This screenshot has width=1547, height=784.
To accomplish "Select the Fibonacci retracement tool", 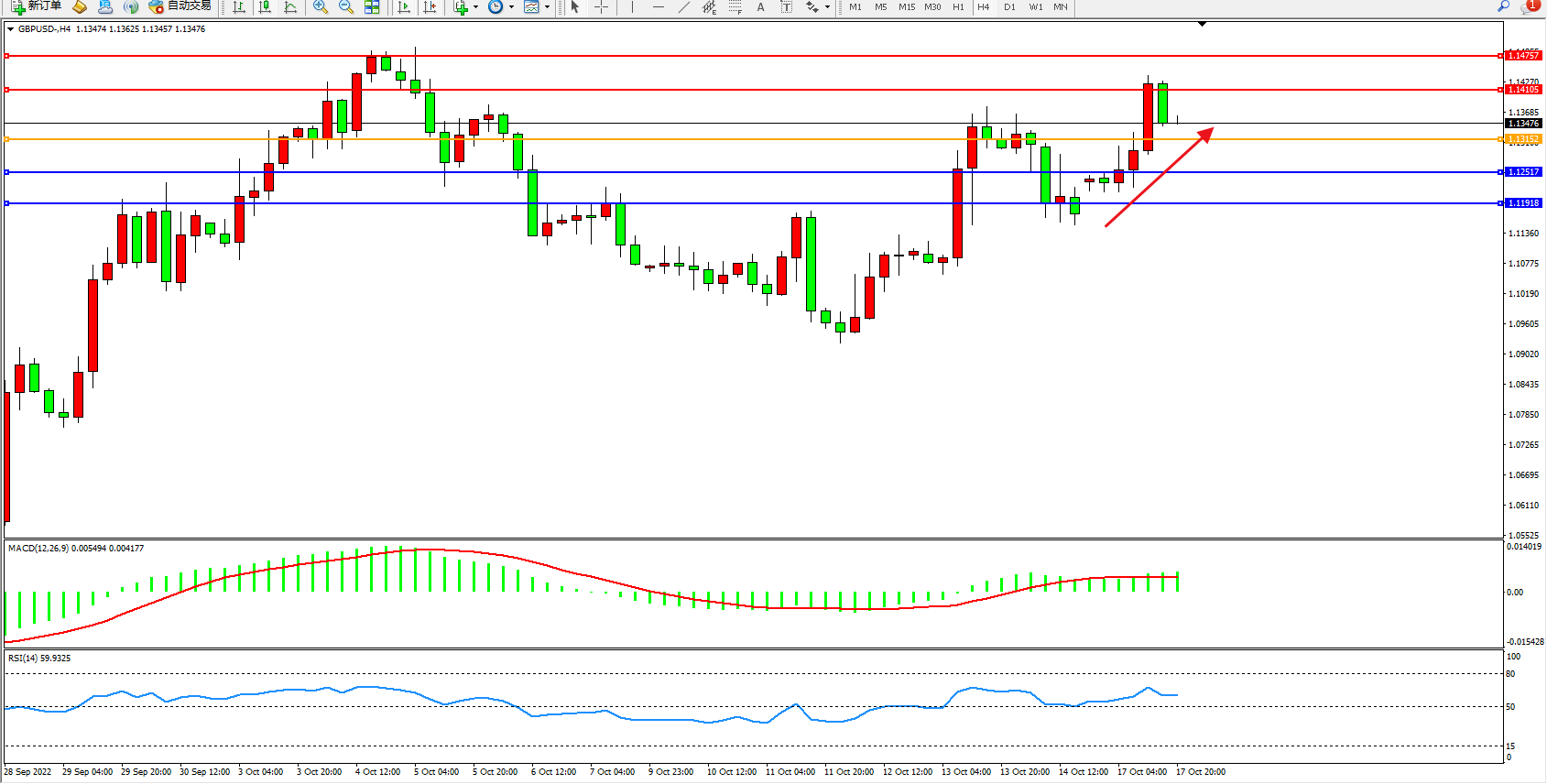I will tap(735, 6).
